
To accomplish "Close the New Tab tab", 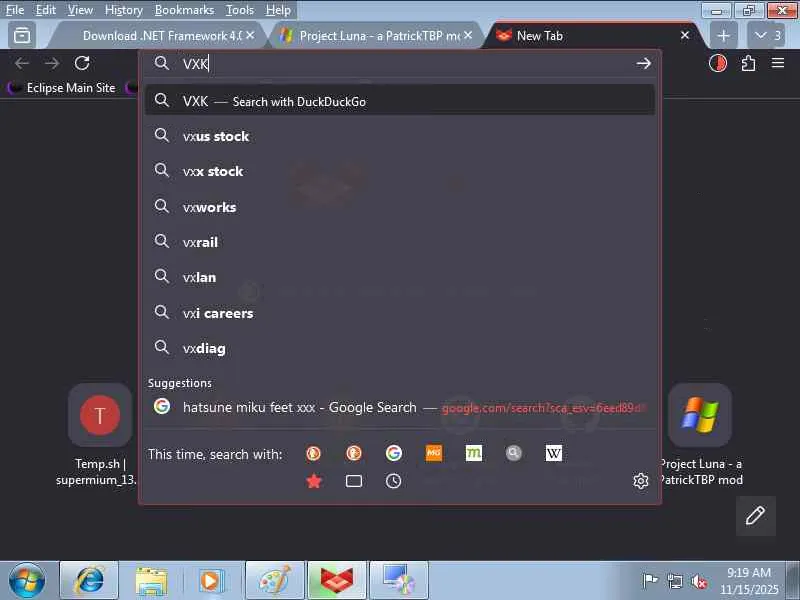I will [685, 35].
